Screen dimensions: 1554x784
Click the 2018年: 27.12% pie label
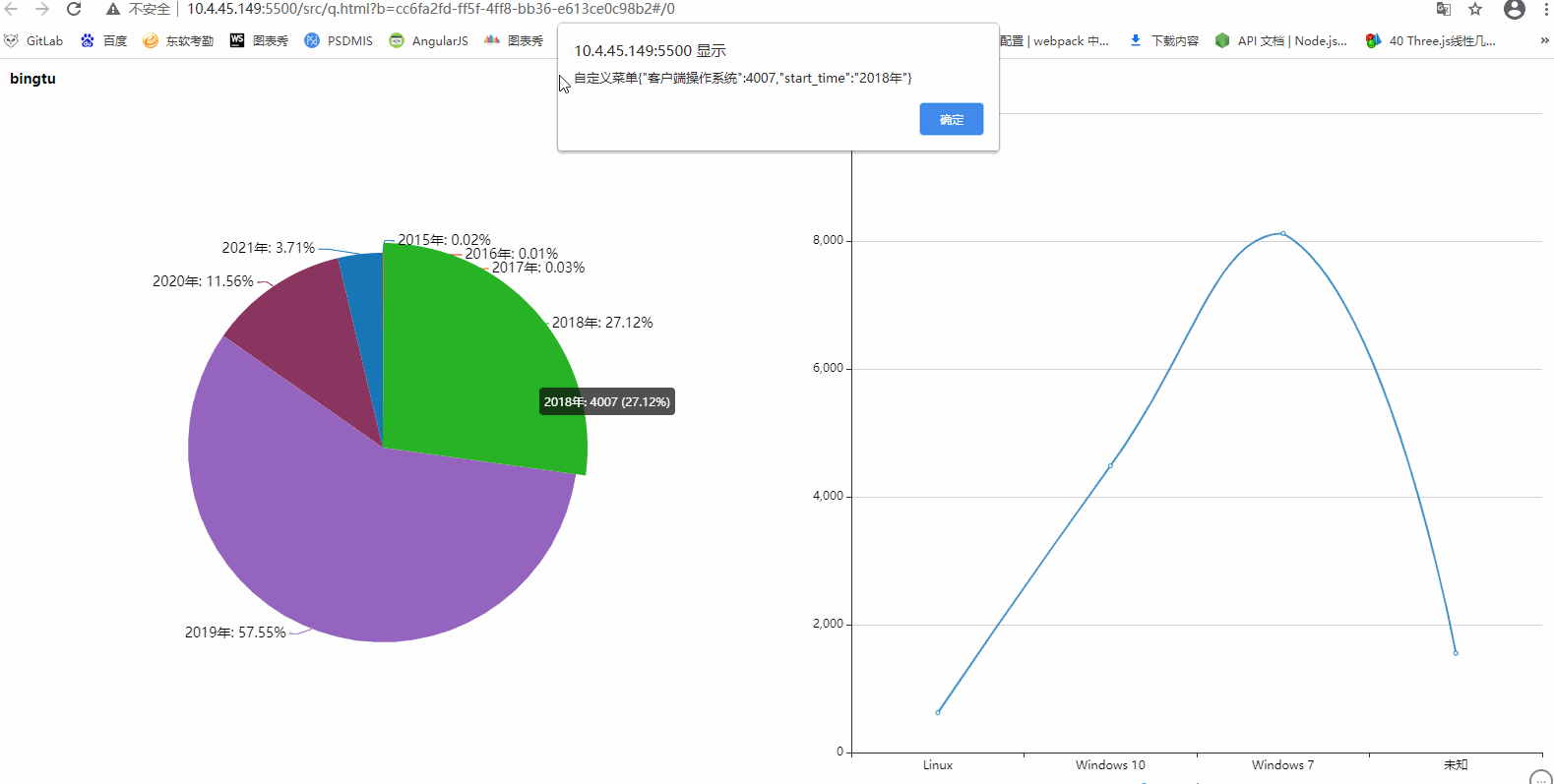(602, 323)
